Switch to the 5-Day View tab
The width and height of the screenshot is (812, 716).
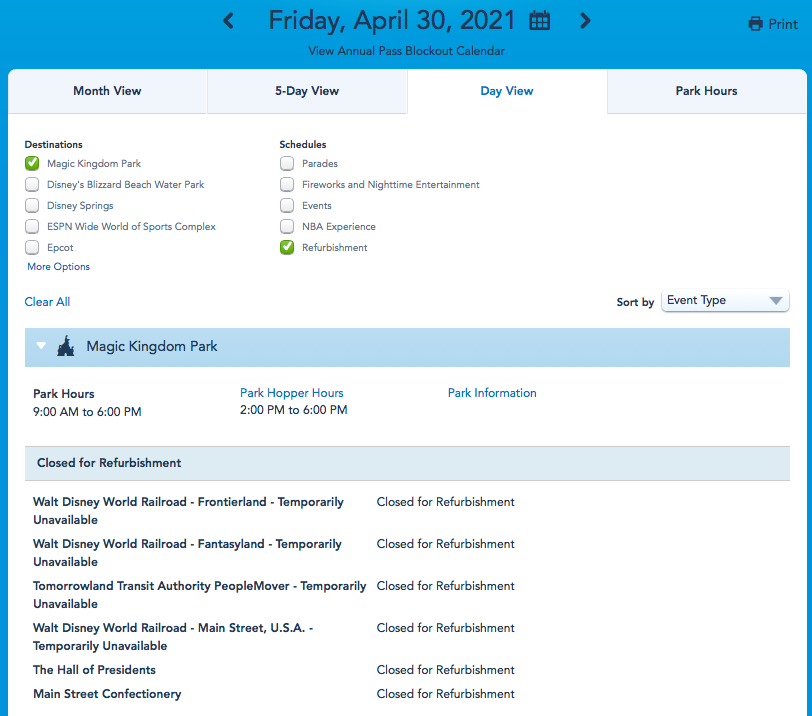(x=307, y=91)
